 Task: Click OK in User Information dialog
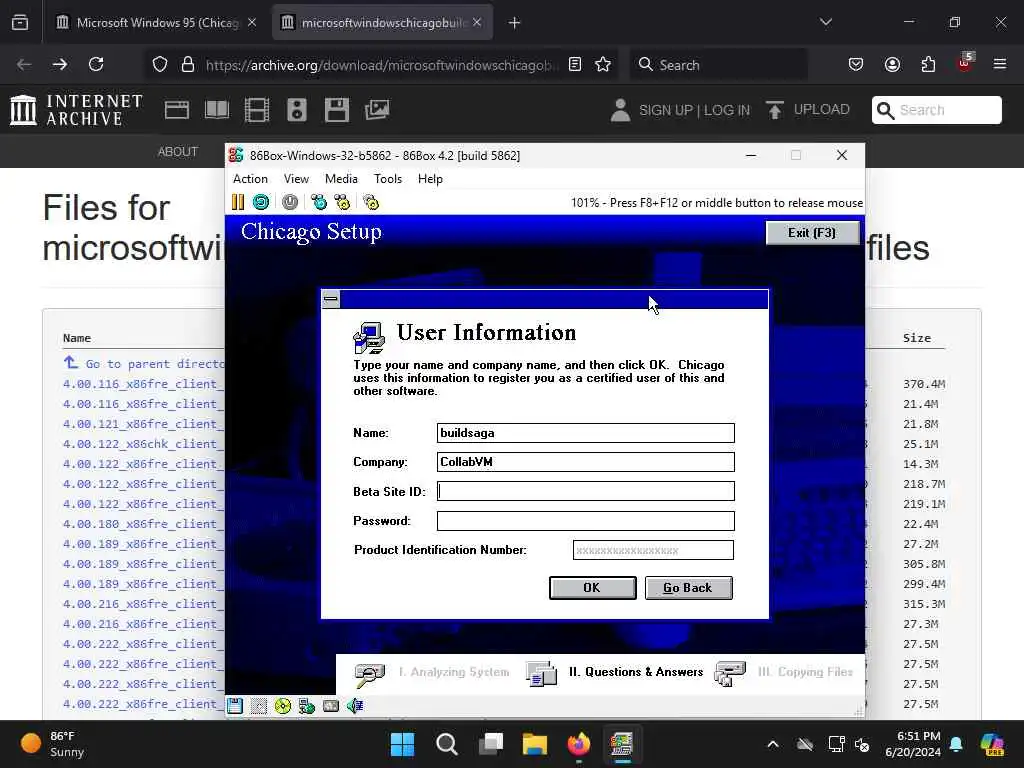tap(592, 588)
